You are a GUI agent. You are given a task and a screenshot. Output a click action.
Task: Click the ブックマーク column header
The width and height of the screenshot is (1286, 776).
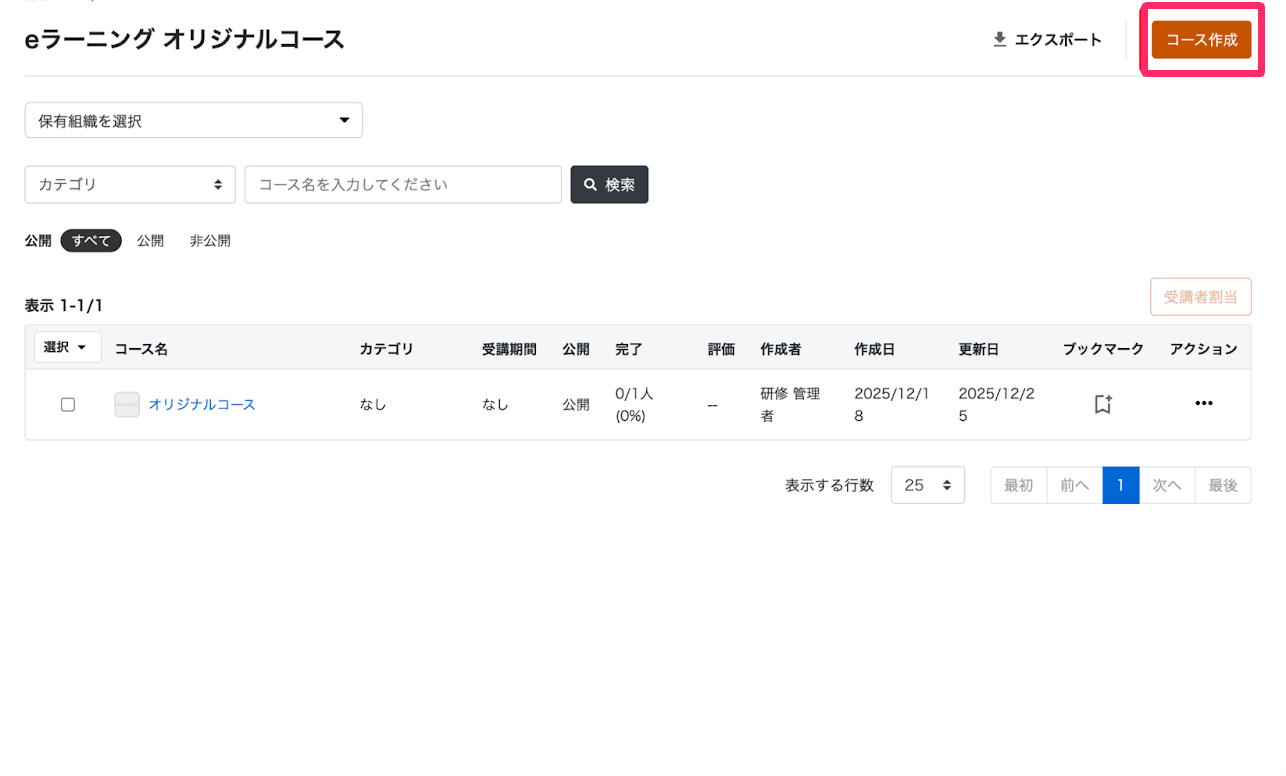pos(1103,349)
